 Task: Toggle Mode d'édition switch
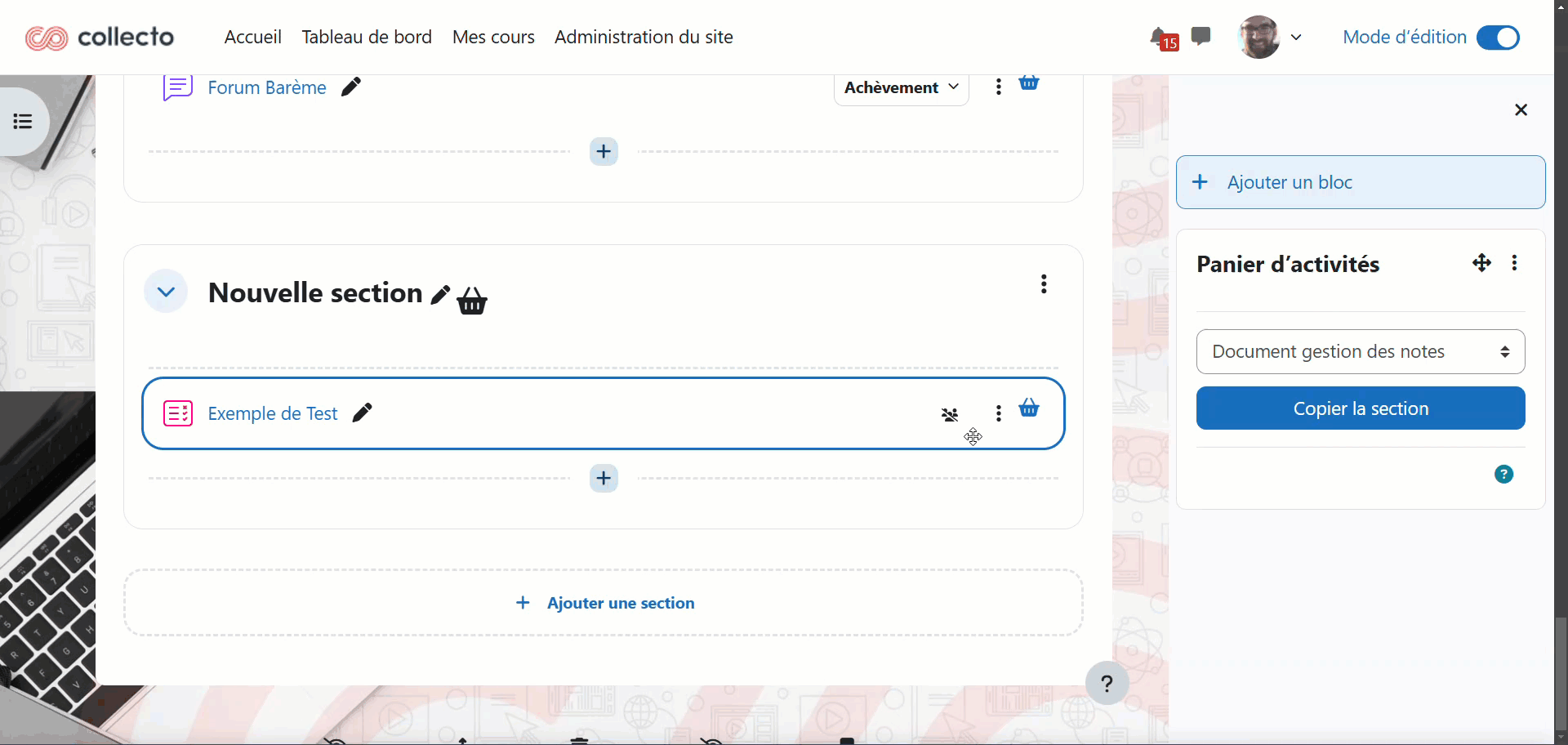coord(1498,38)
